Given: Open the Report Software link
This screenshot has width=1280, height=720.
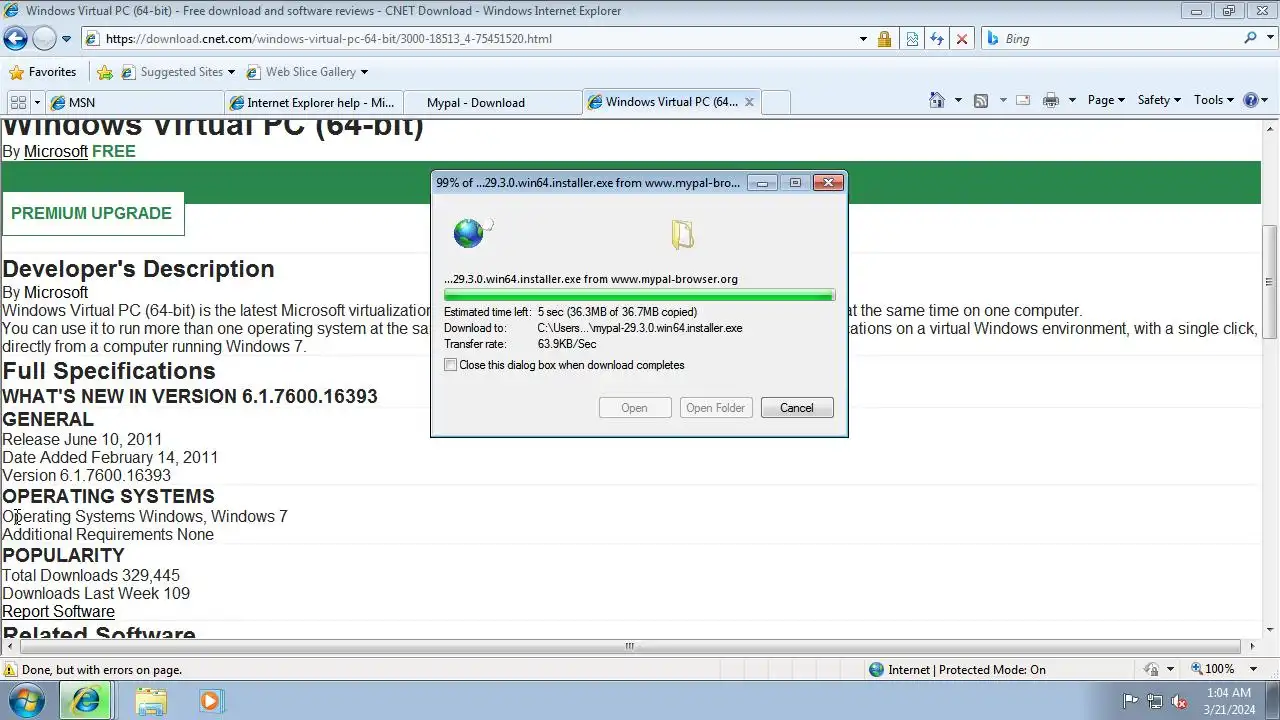Looking at the screenshot, I should click(x=58, y=611).
